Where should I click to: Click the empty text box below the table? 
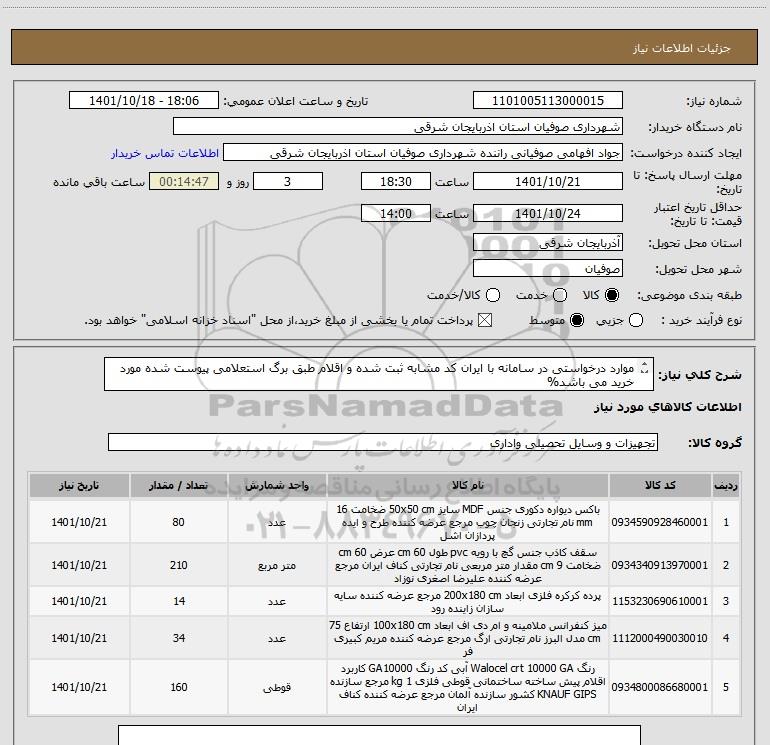pyautogui.click(x=379, y=735)
